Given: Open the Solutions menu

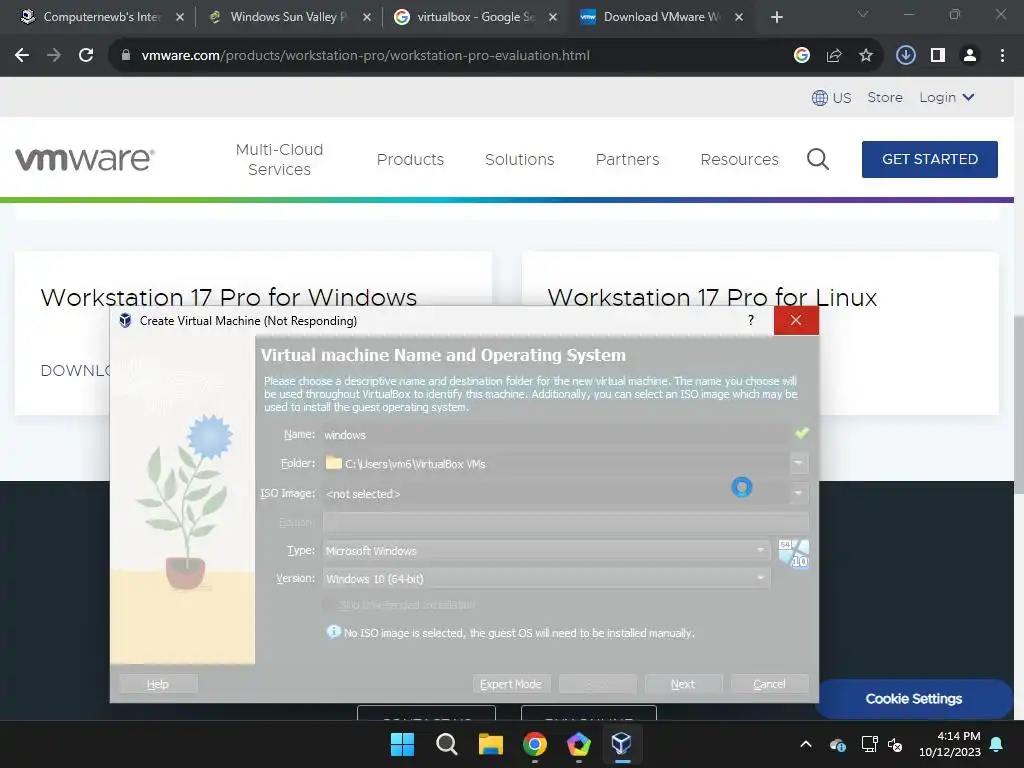Looking at the screenshot, I should (520, 159).
